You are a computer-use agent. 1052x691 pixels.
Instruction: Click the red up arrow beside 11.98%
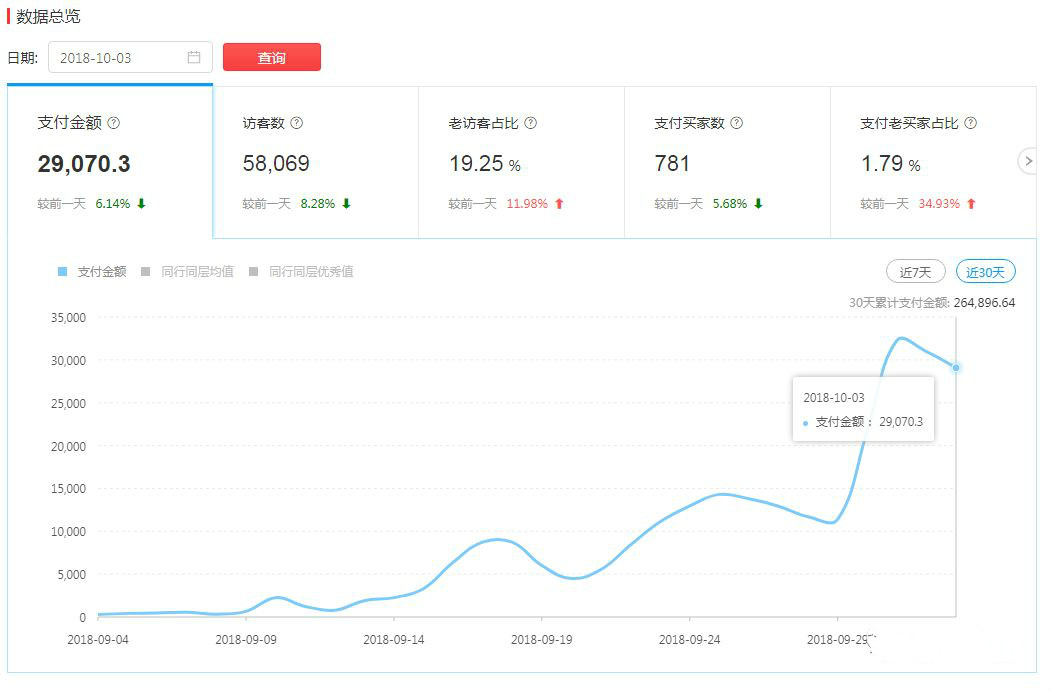[559, 203]
